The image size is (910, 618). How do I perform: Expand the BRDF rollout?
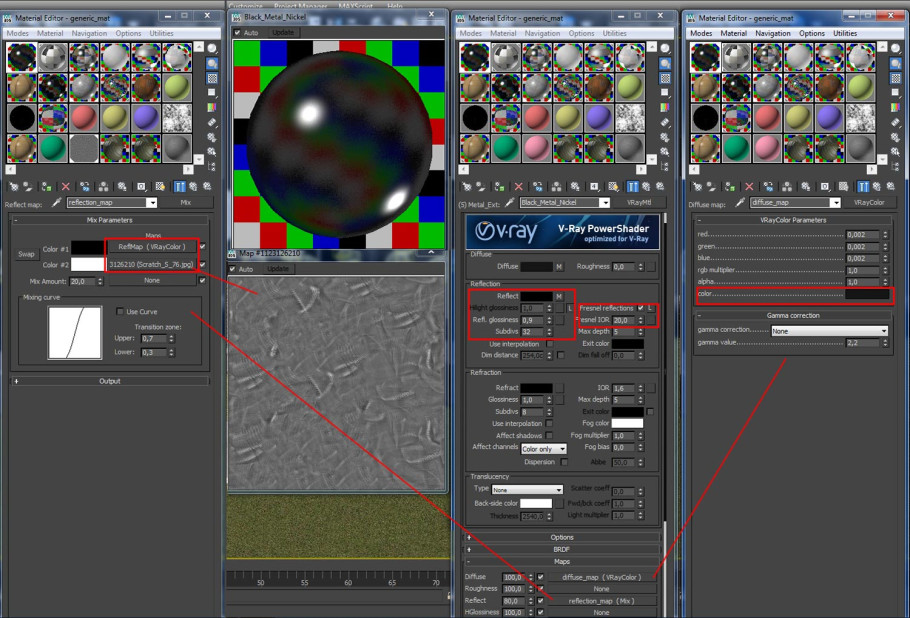[x=562, y=550]
